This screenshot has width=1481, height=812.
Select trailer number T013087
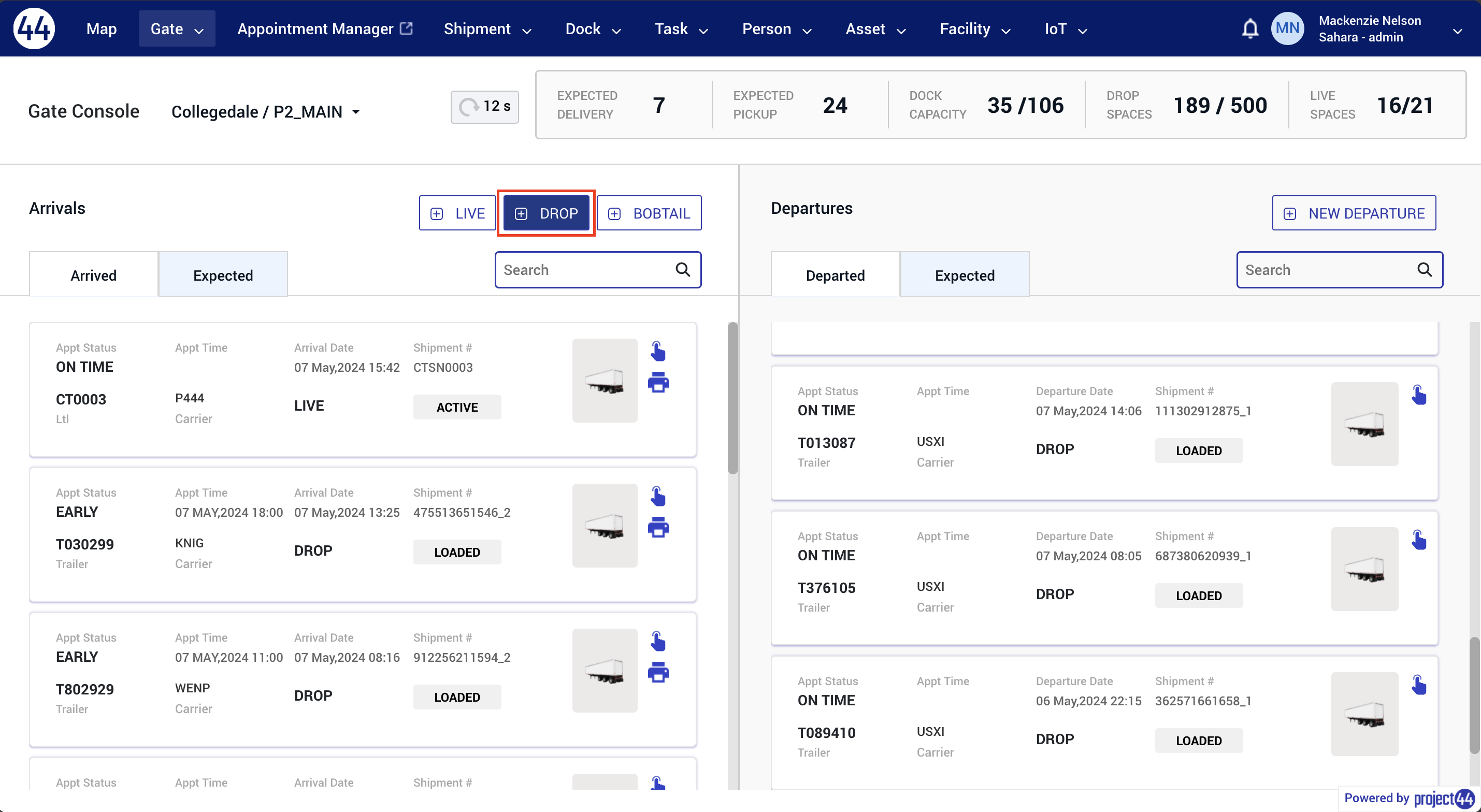(826, 442)
